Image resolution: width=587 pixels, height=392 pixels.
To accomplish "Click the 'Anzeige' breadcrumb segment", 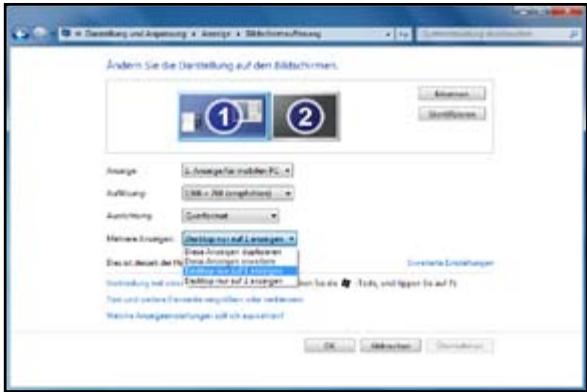I will coord(216,34).
